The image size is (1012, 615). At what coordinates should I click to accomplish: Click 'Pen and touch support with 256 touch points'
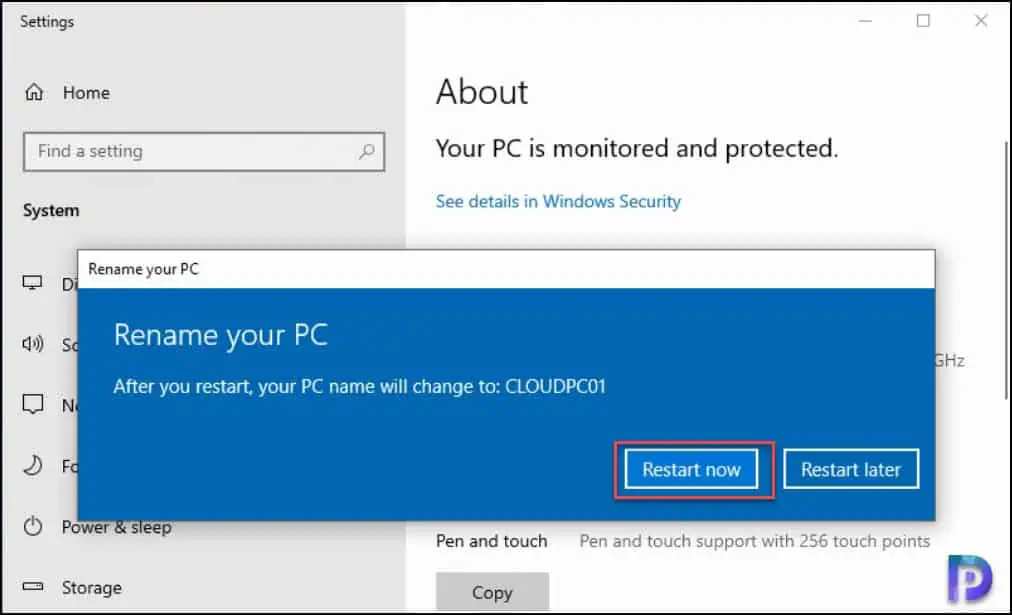tap(754, 541)
